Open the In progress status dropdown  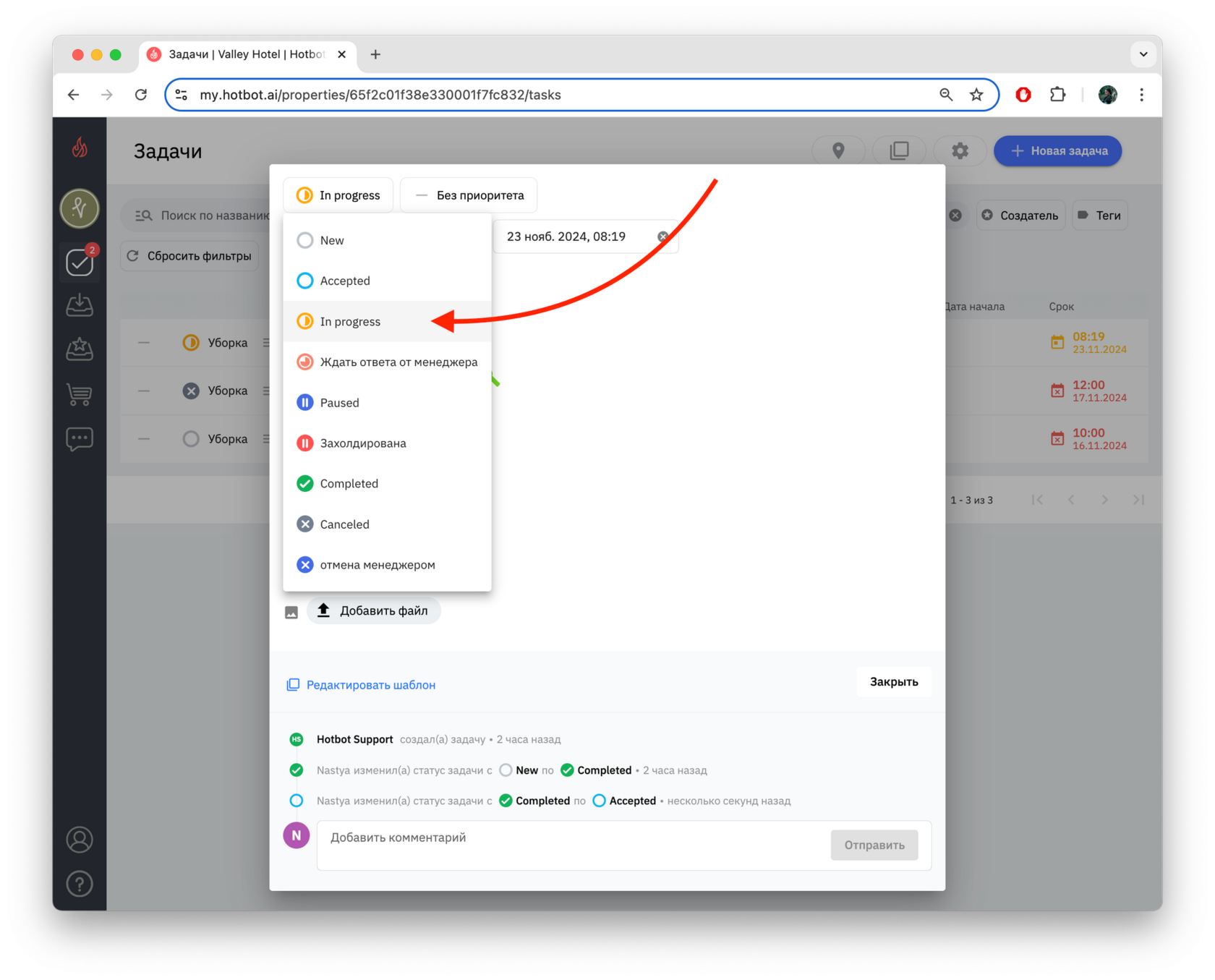pyautogui.click(x=338, y=195)
